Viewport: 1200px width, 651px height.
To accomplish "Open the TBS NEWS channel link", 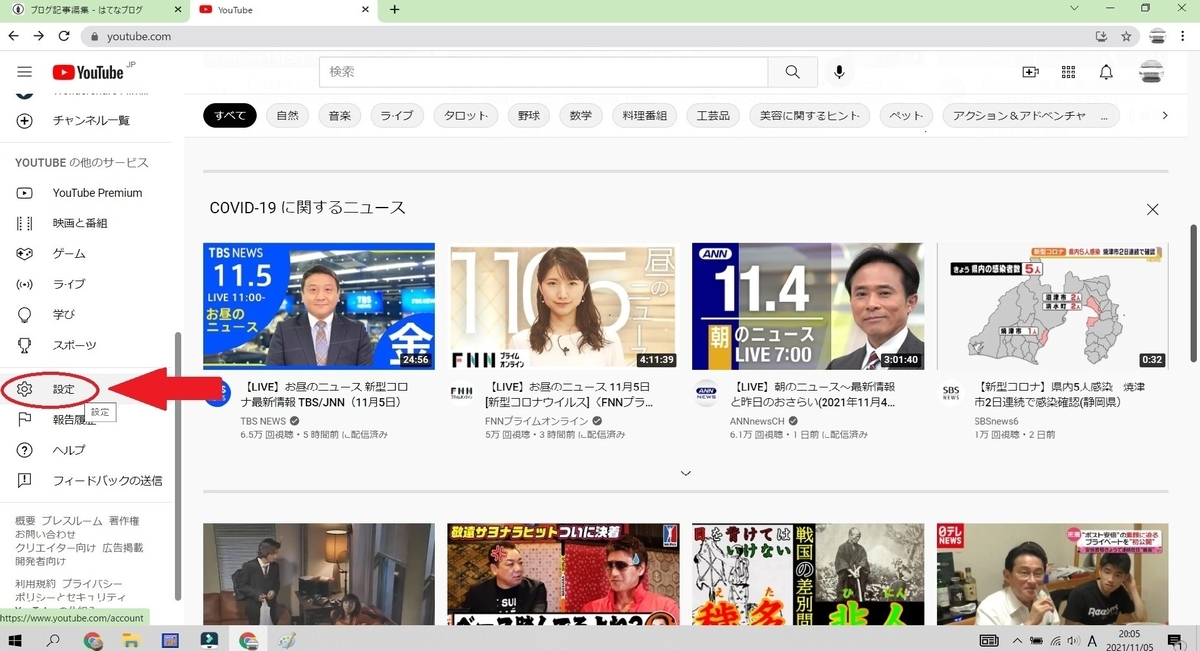I will coord(263,421).
